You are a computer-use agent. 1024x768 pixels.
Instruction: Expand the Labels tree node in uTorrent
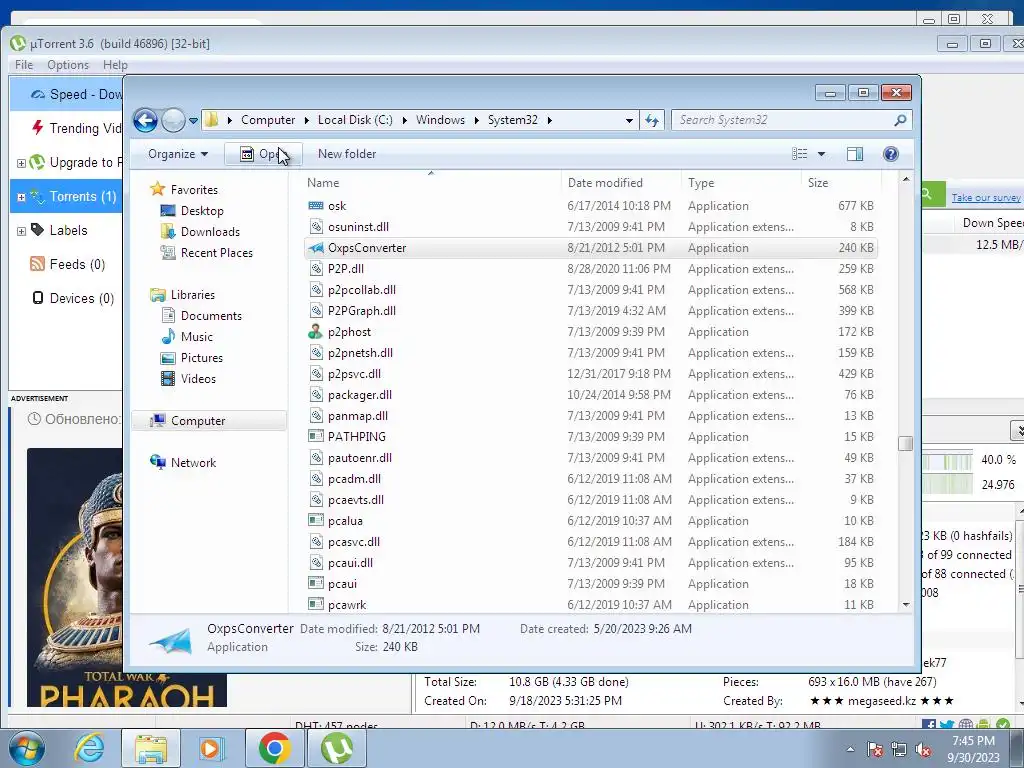point(21,231)
